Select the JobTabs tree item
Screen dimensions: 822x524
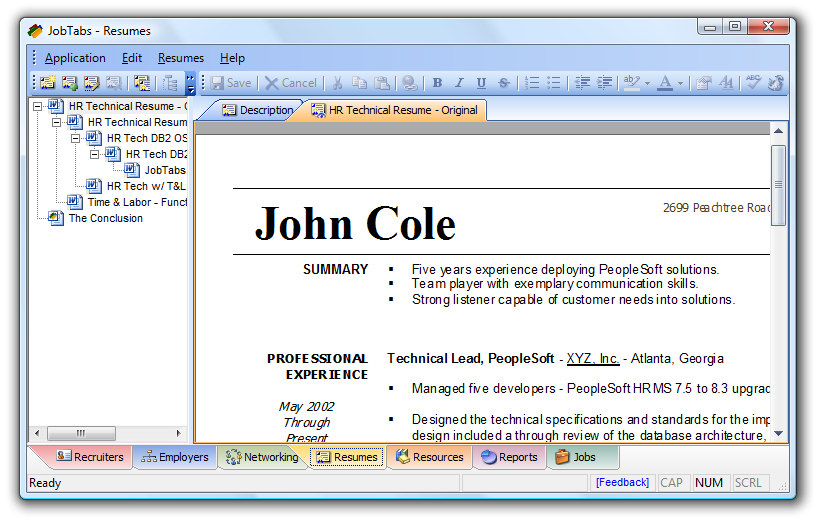point(165,170)
